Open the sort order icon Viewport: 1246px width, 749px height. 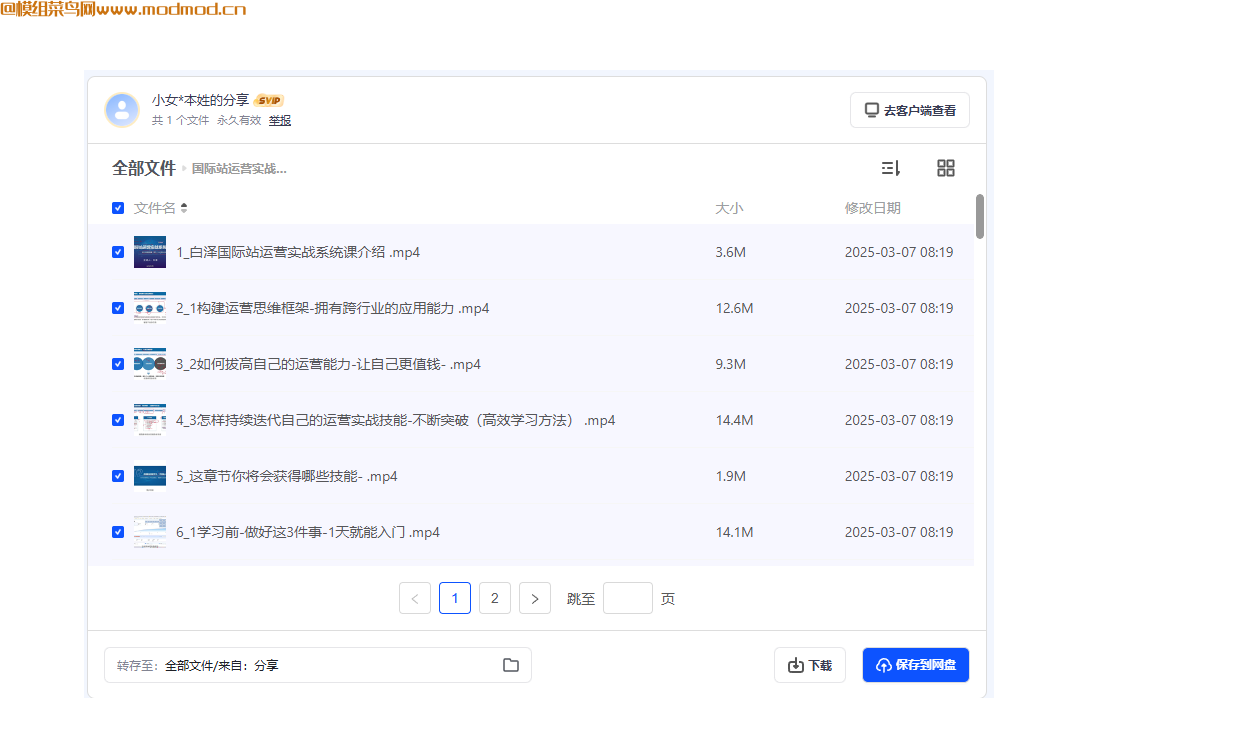coord(891,168)
